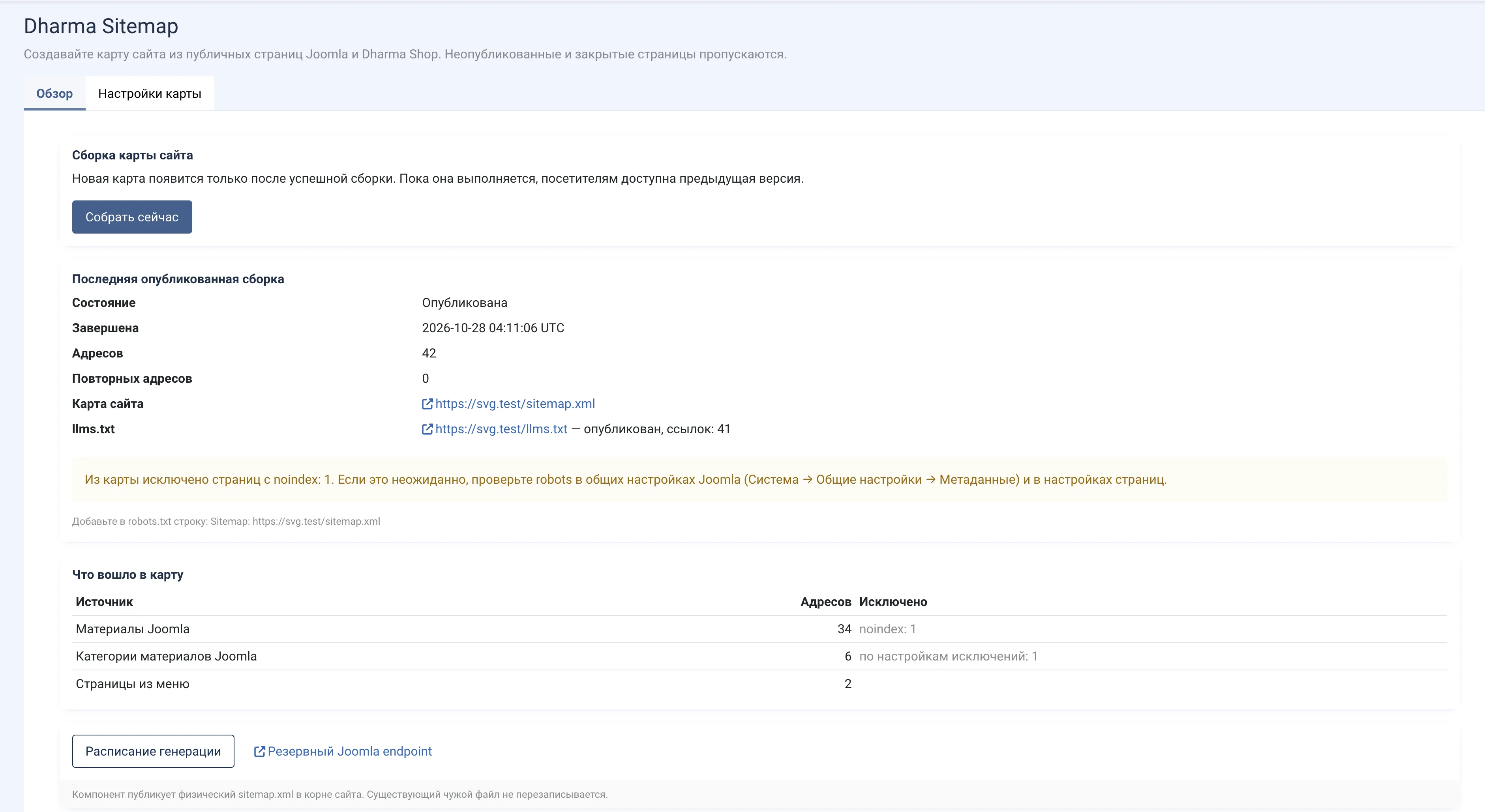Click the Сборка карты сайта heading

(x=132, y=155)
